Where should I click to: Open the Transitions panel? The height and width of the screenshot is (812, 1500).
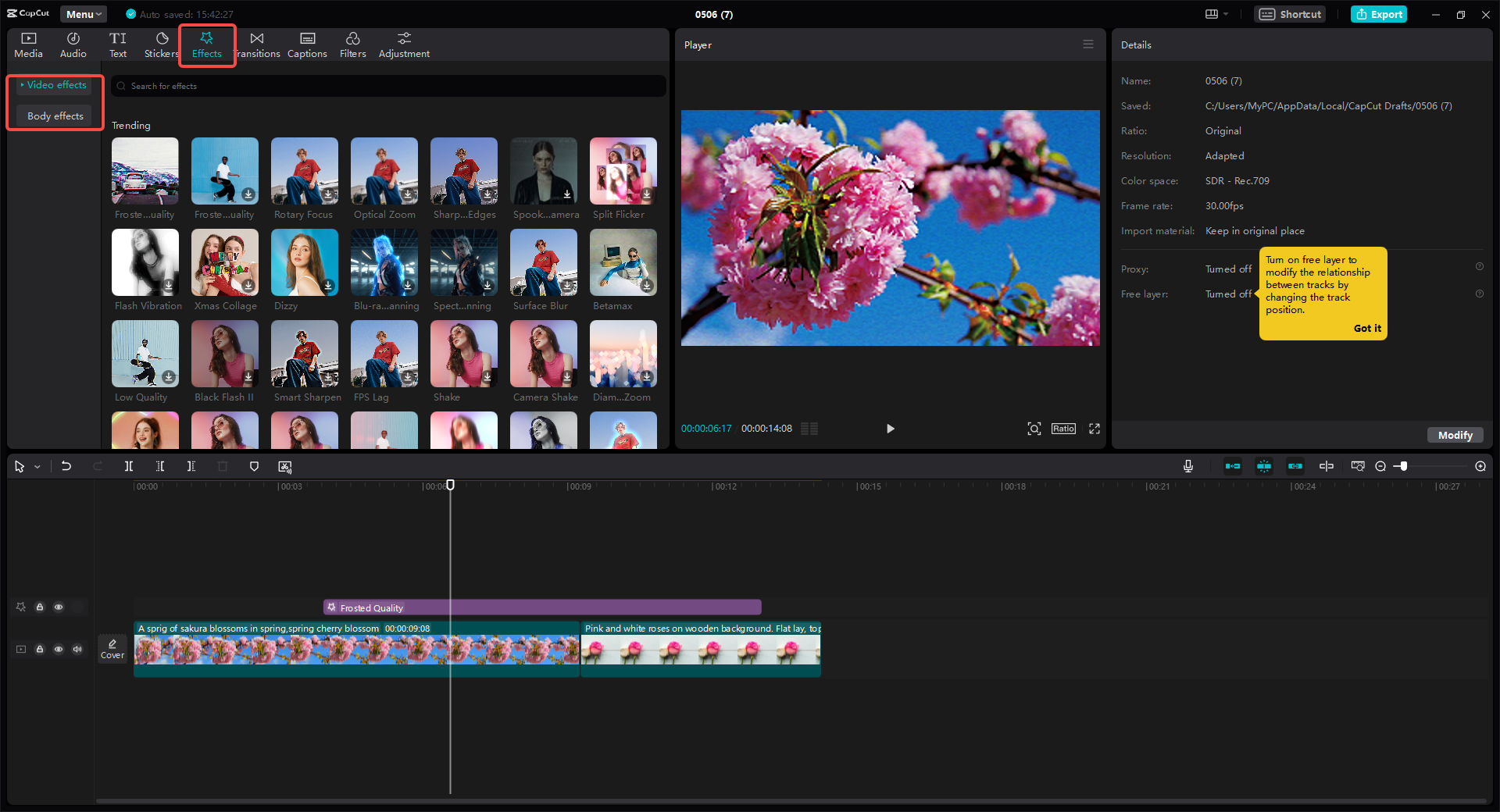258,45
